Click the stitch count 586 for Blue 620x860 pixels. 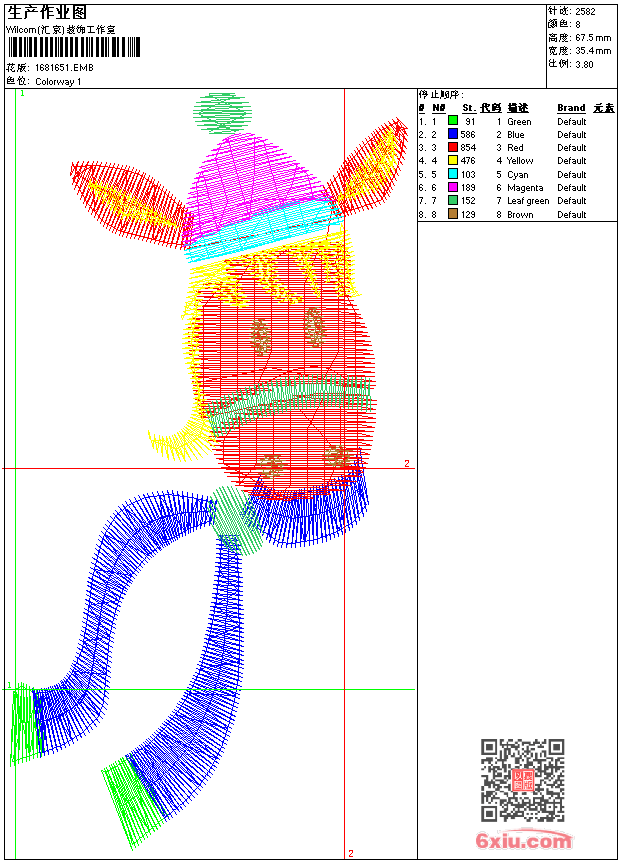(468, 134)
